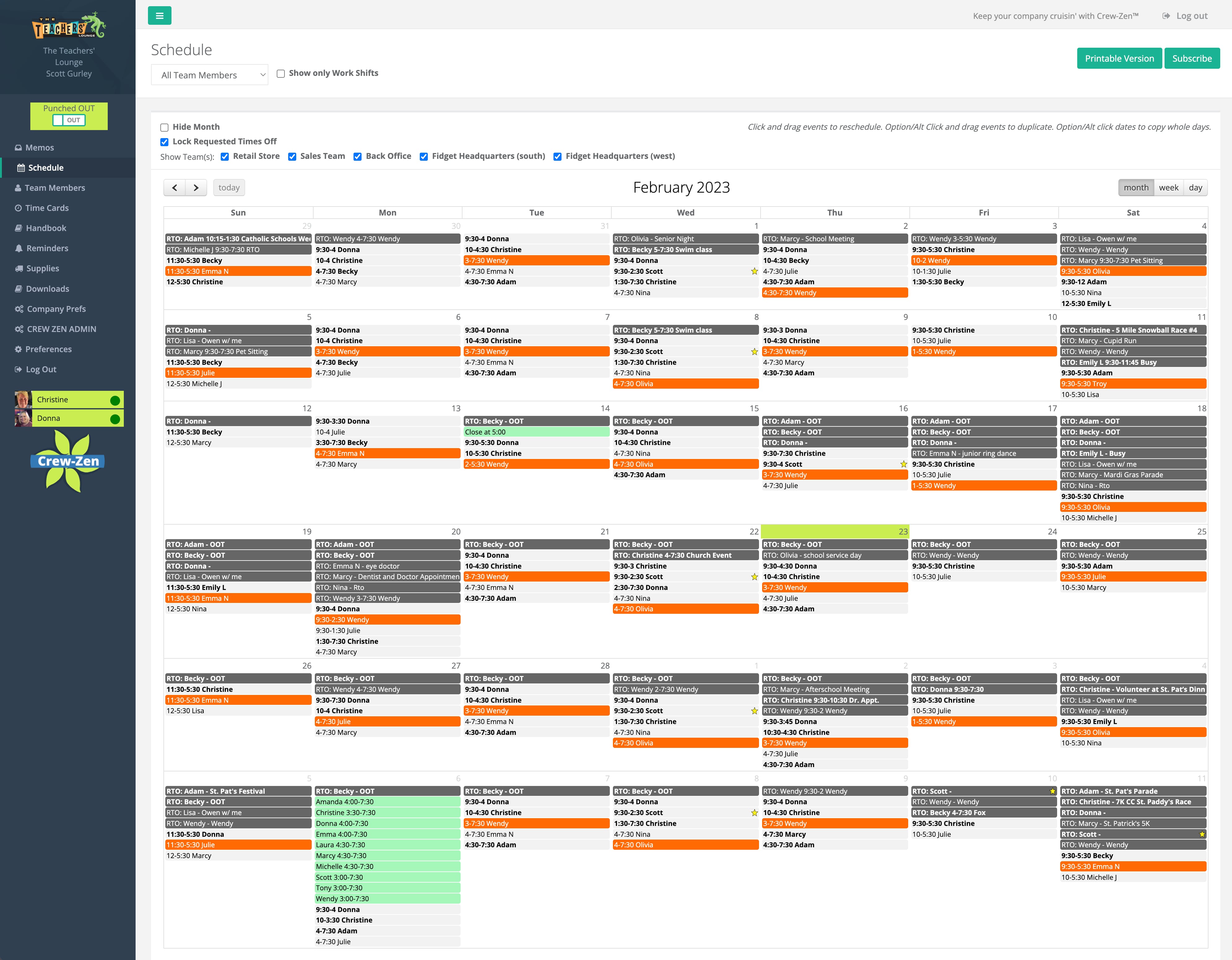Click the Time Cards clock icon
The height and width of the screenshot is (960, 1232).
click(x=18, y=208)
